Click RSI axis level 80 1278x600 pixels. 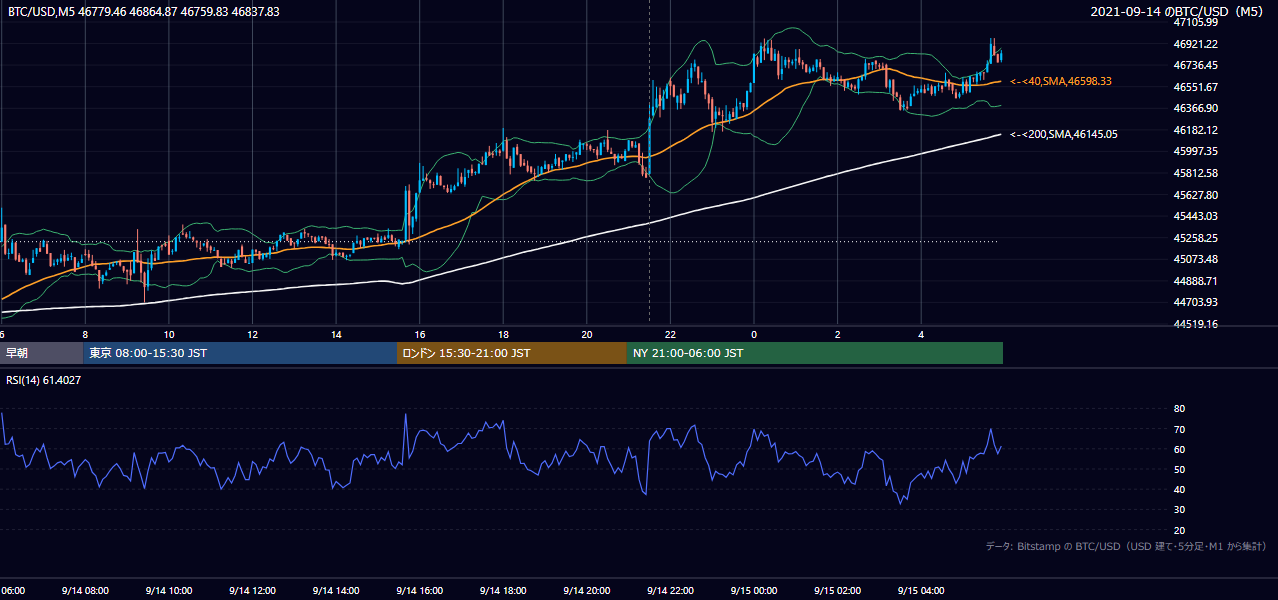click(x=1179, y=409)
